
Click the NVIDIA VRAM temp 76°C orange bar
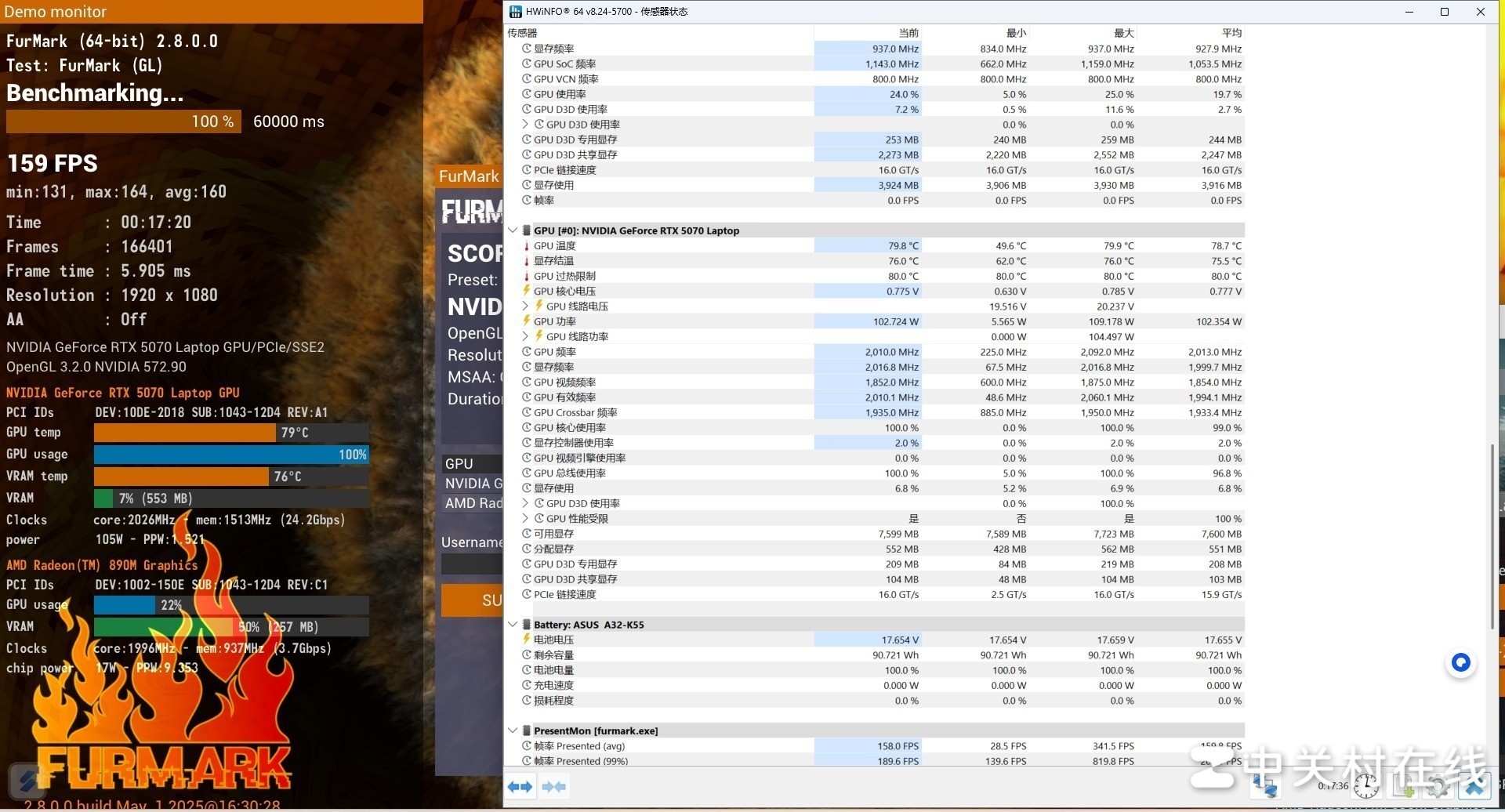[x=182, y=477]
